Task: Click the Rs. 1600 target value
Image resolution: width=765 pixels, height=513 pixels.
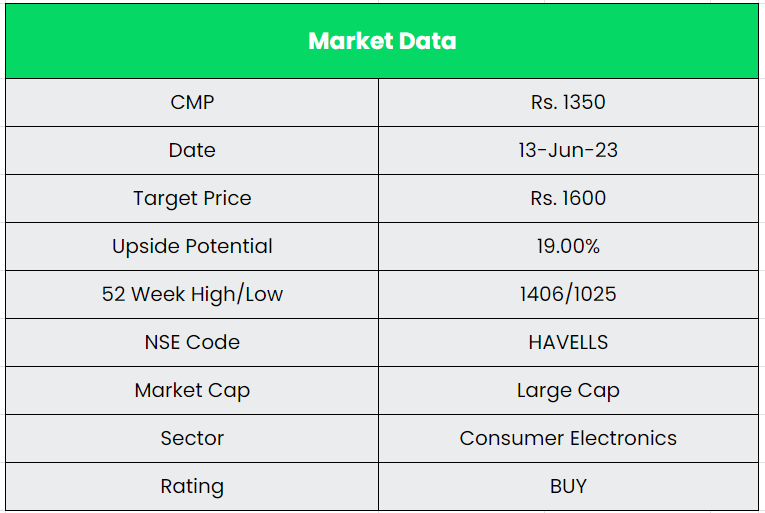Action: pos(568,198)
